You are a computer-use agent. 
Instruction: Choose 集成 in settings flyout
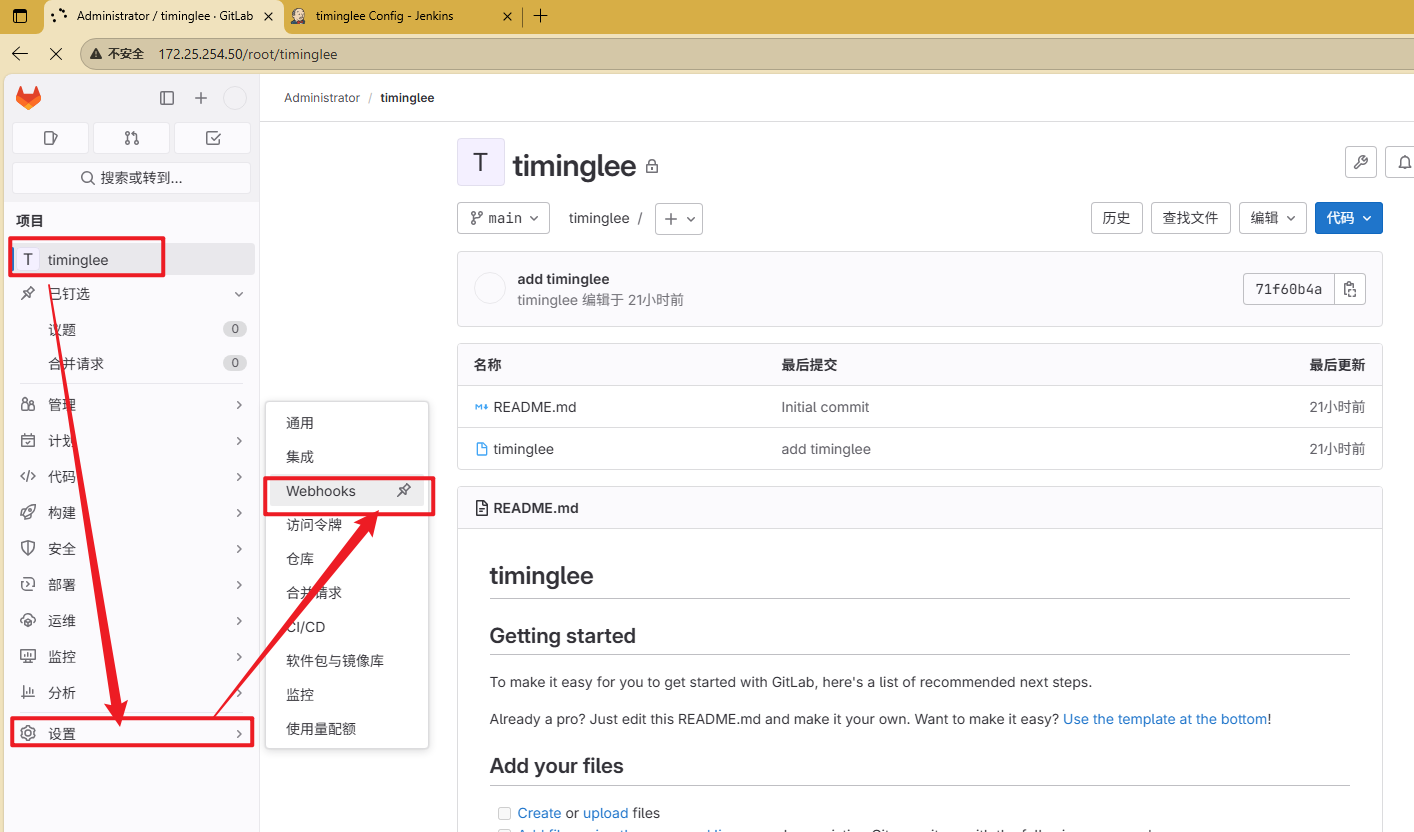tap(347, 457)
